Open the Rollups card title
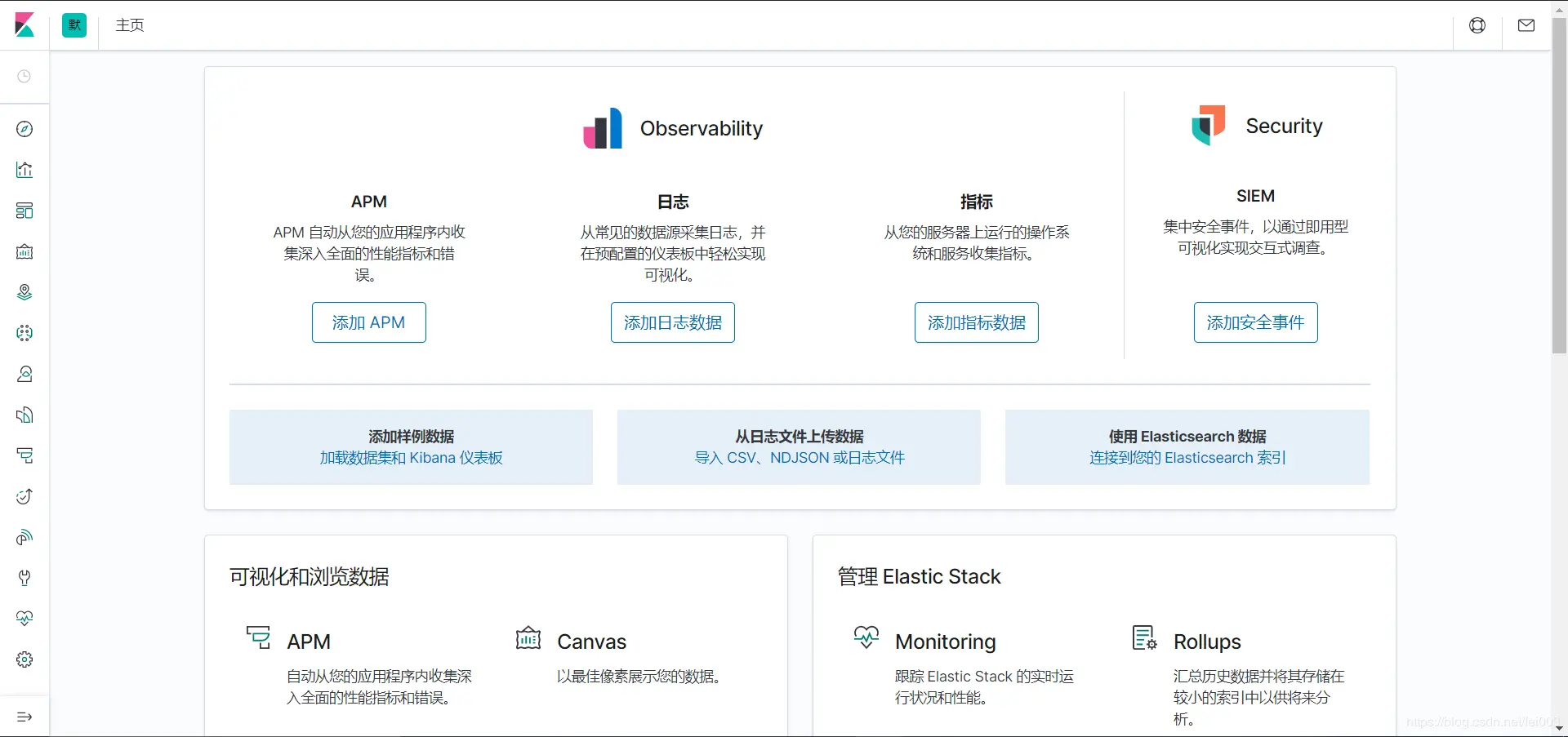 tap(1207, 642)
